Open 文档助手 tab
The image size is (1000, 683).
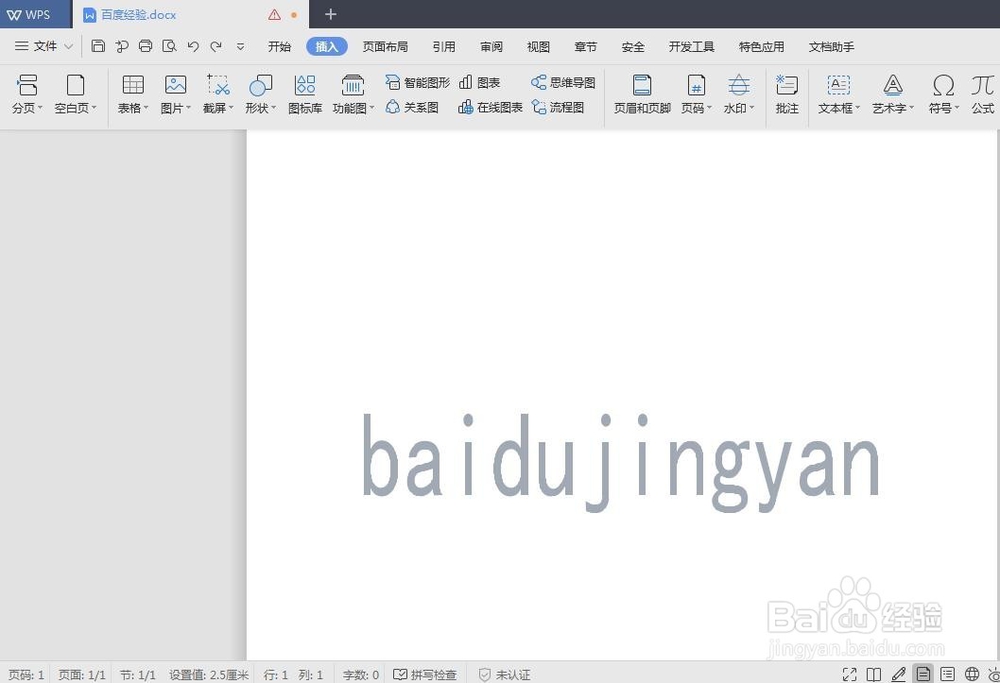pos(832,47)
